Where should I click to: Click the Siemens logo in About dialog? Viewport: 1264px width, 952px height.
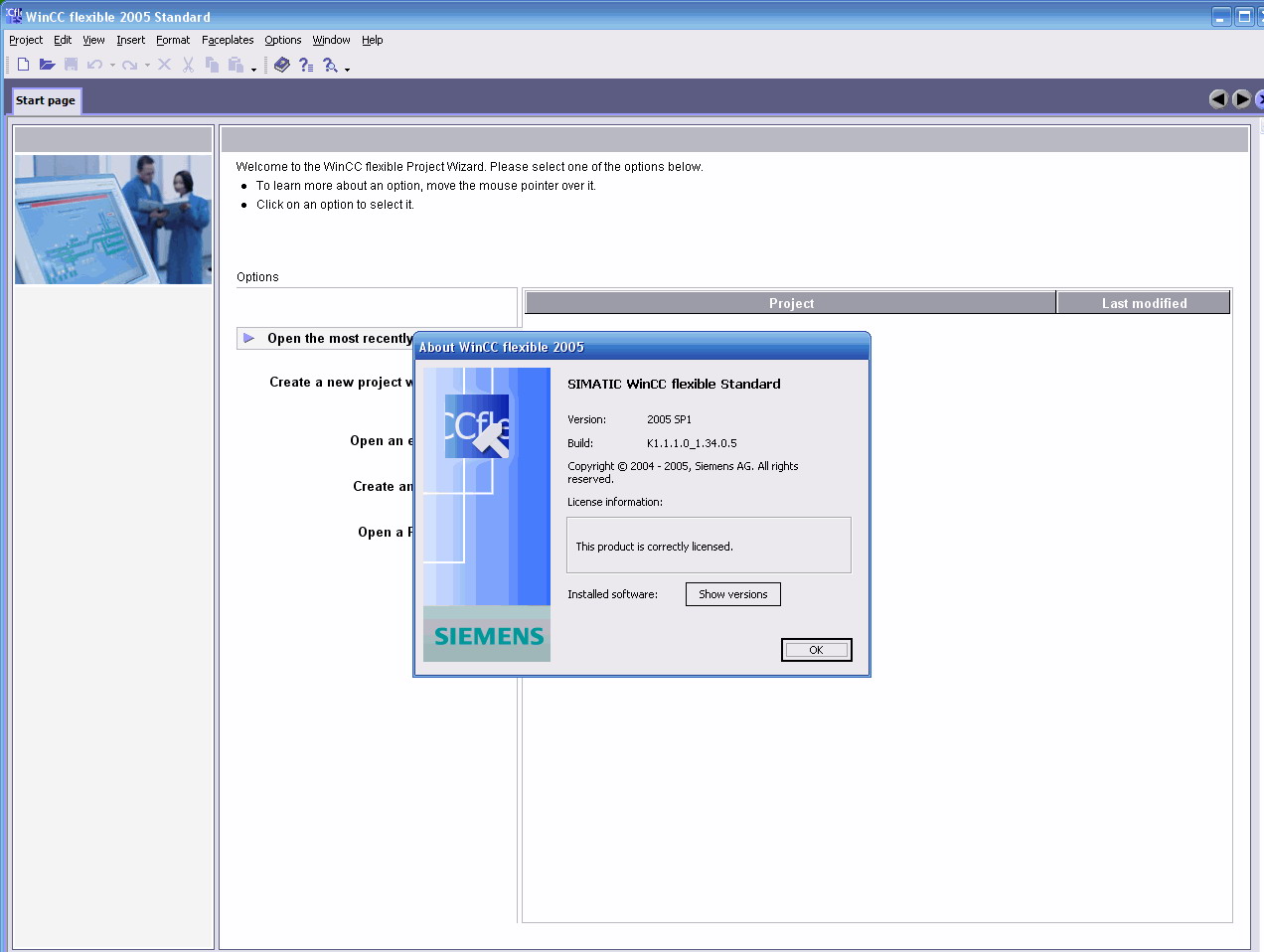[x=488, y=636]
